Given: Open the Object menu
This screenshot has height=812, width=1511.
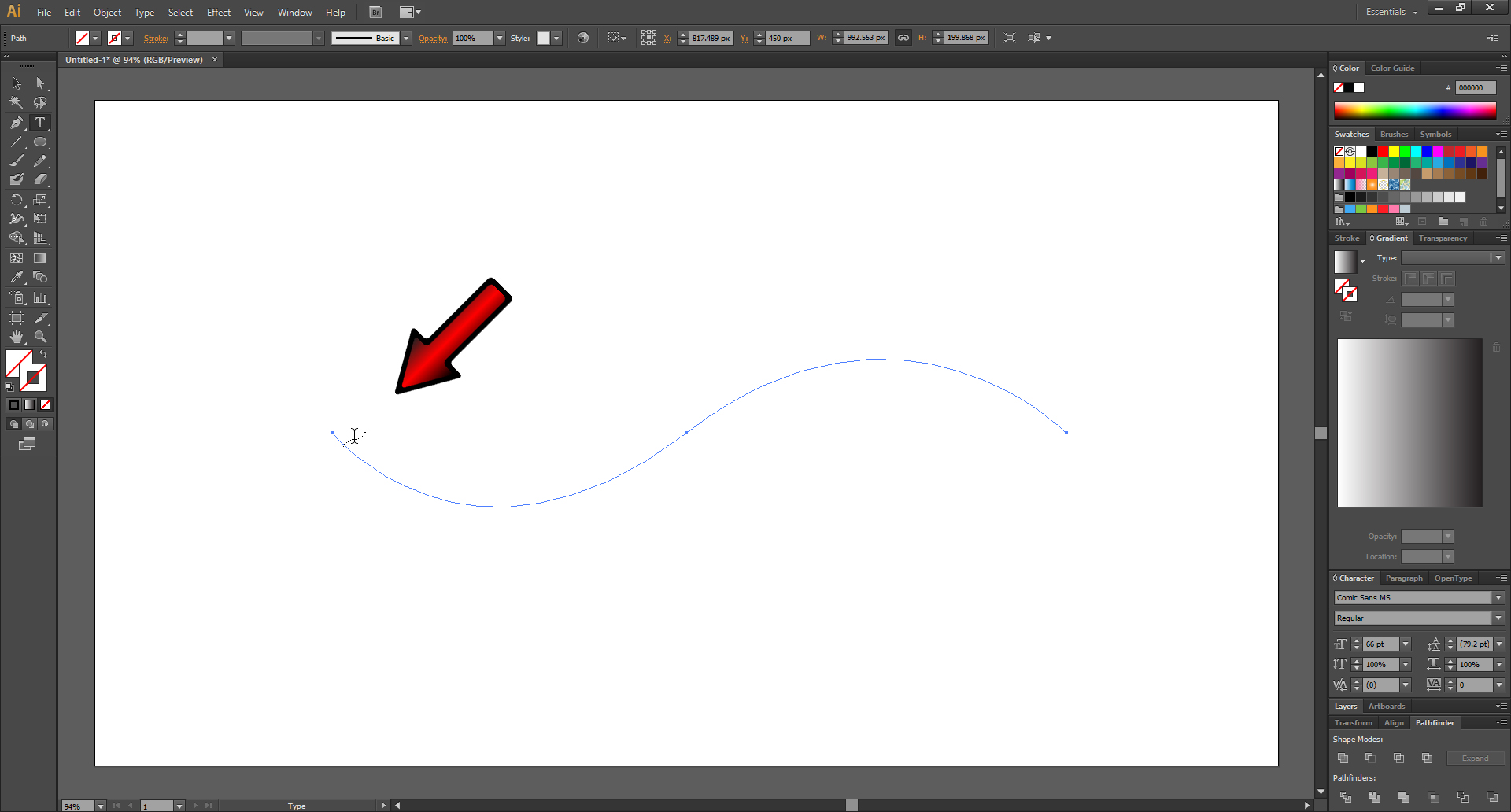Looking at the screenshot, I should 107,13.
